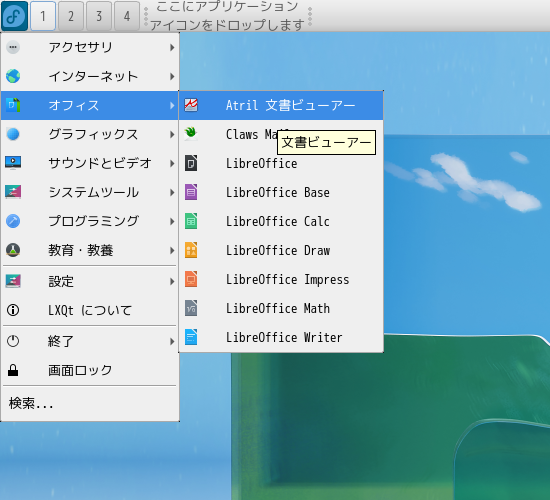
Task: Switch to workspace 3
Action: coord(99,16)
